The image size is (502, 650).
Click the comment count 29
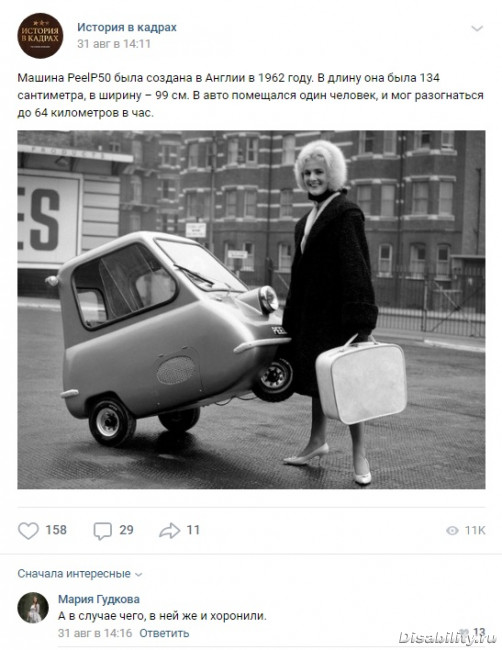point(126,530)
